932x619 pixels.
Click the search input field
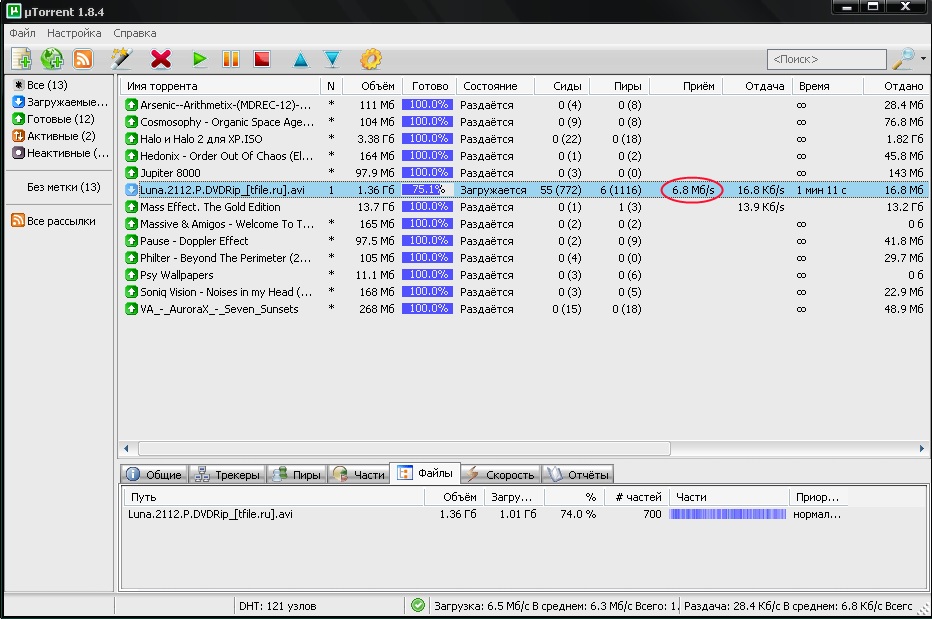[825, 60]
